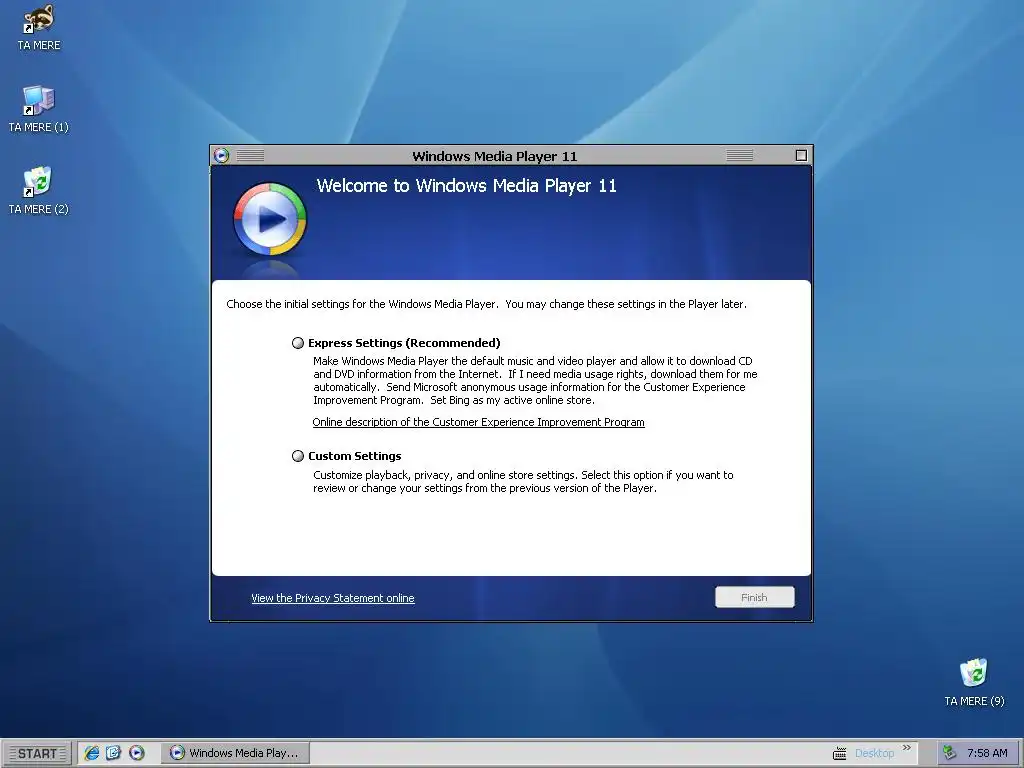
Task: Select Express Settings (Recommended) radio button
Action: tap(298, 343)
